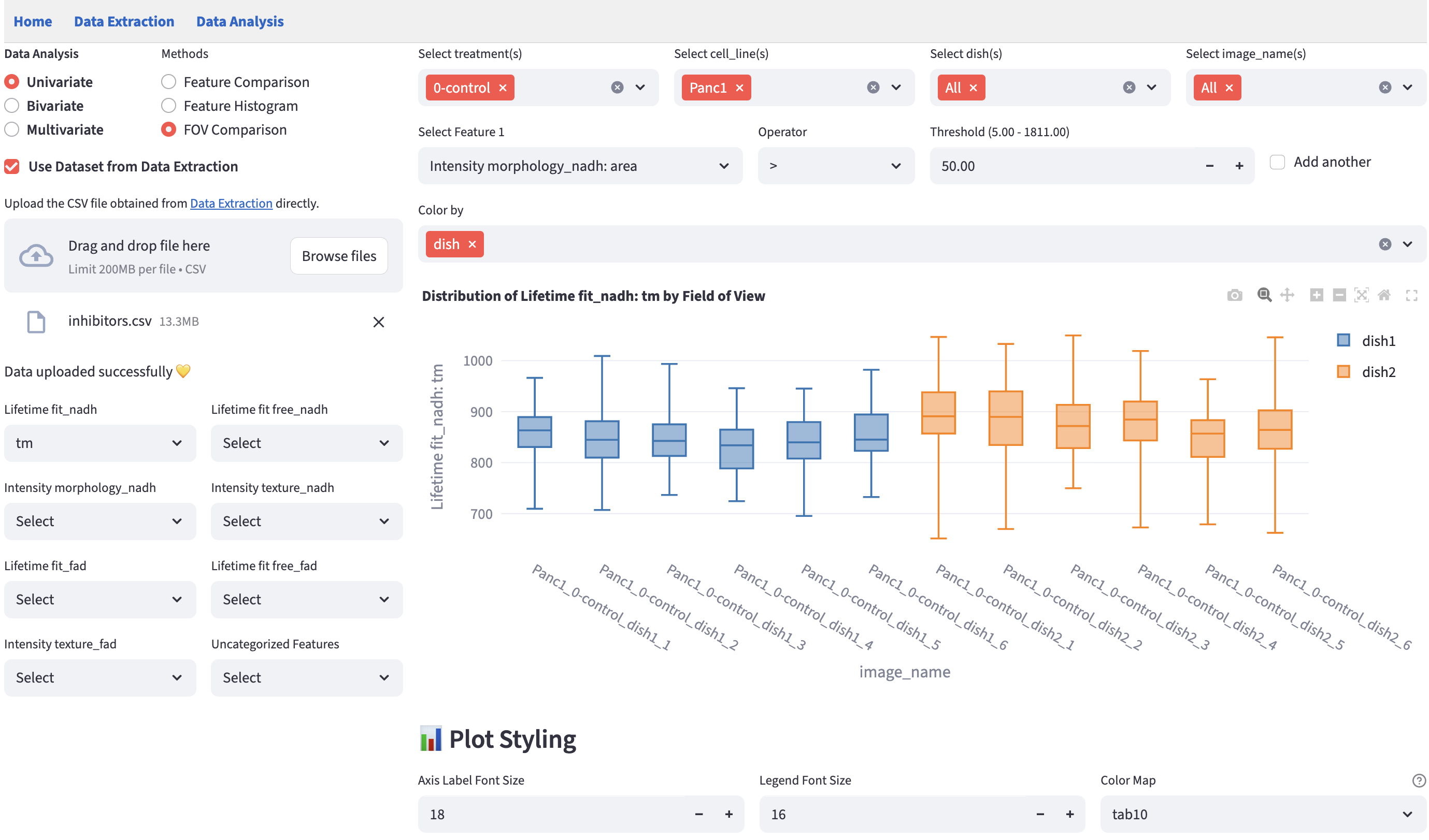Activate the Pan tool in plot toolbar
Viewport: 1429px width, 840px height.
[1287, 295]
